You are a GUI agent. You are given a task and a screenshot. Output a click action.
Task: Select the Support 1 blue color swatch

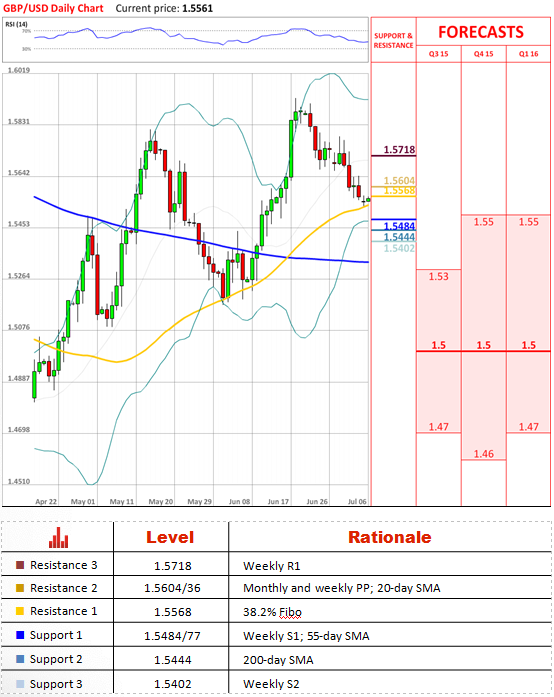click(20, 635)
